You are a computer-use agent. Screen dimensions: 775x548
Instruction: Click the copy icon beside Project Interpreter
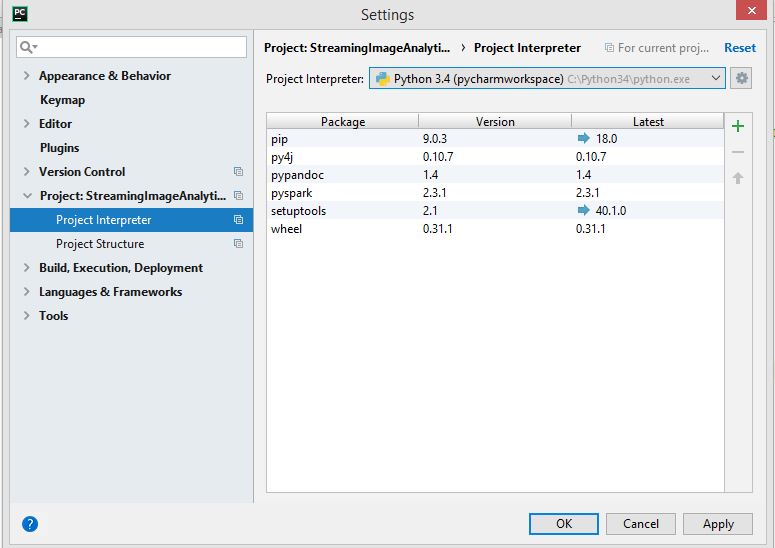point(238,219)
